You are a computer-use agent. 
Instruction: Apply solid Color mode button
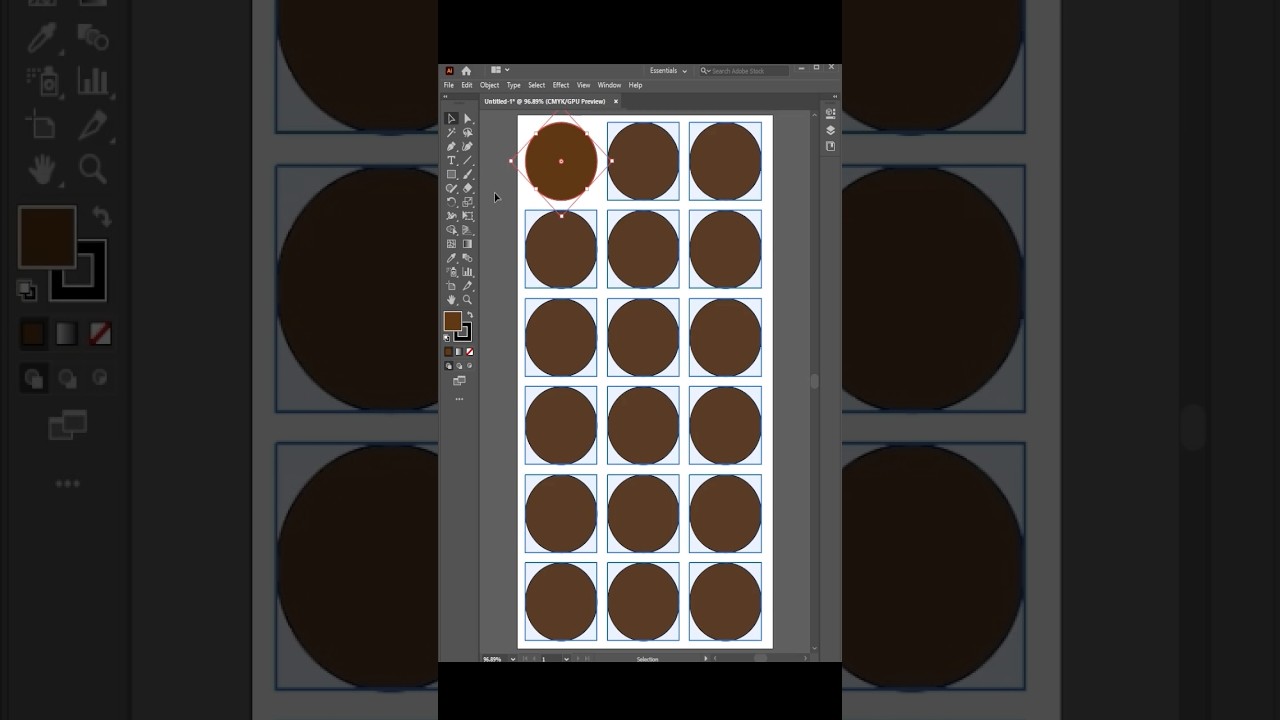coord(448,352)
